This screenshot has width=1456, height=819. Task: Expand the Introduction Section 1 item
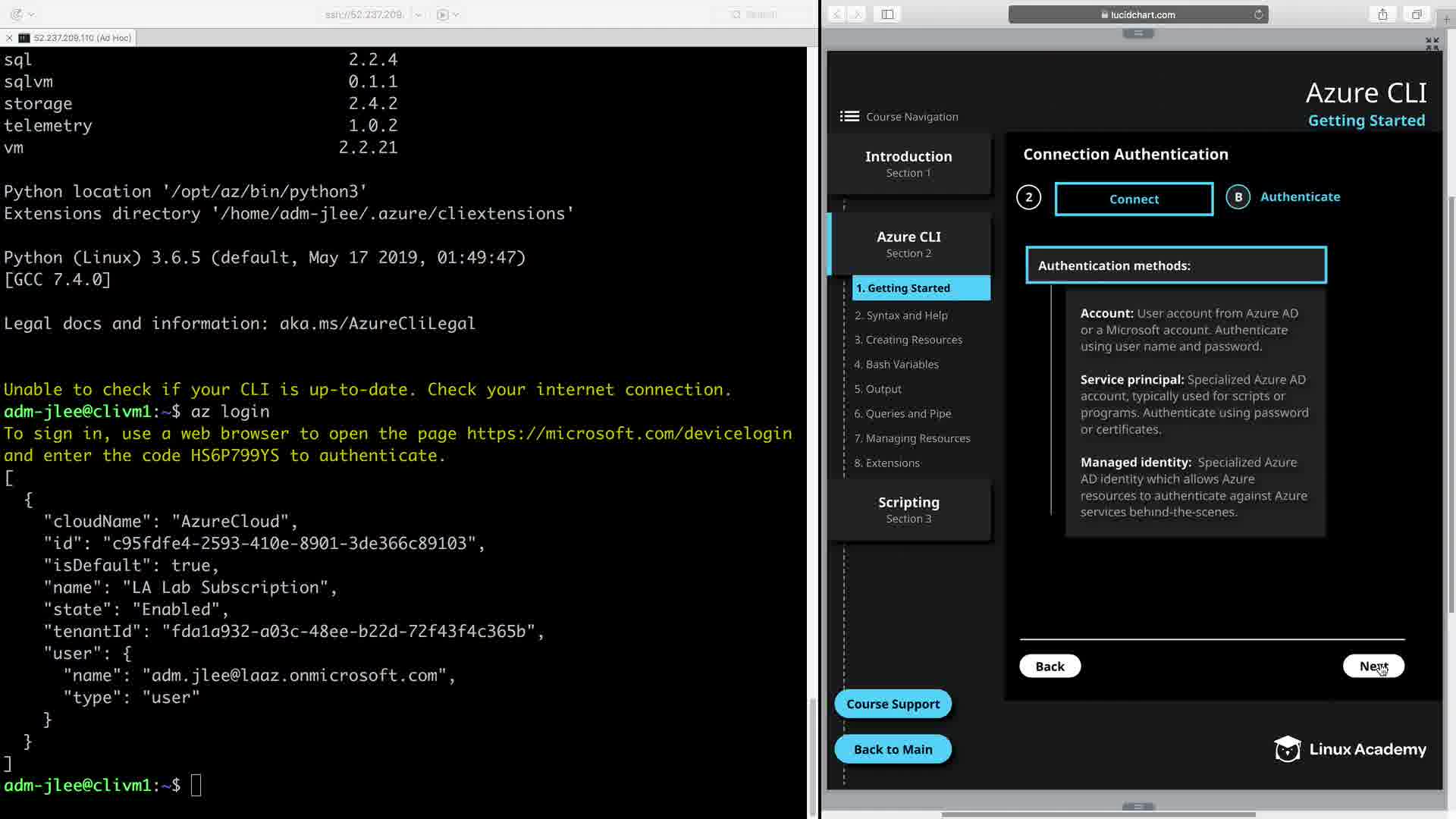click(908, 164)
